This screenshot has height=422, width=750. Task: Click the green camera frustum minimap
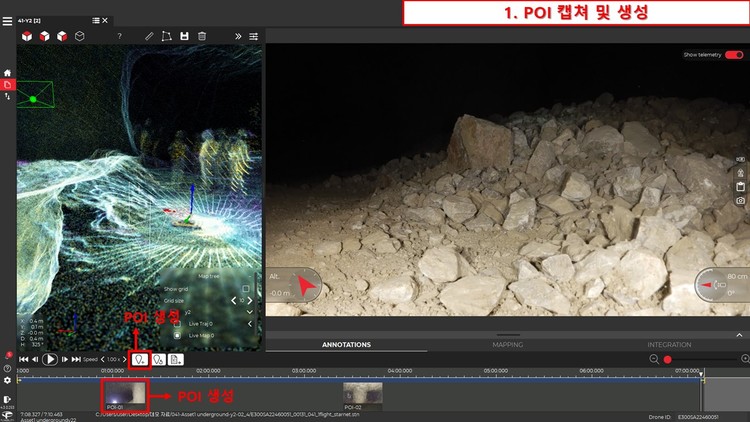pyautogui.click(x=34, y=94)
